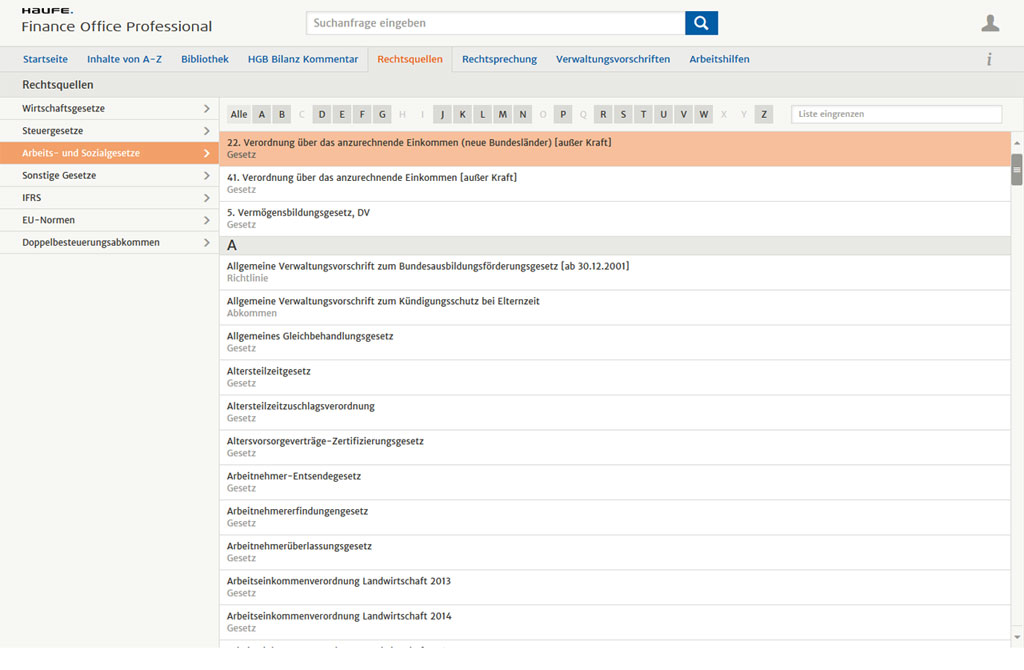This screenshot has height=670, width=1024.
Task: Expand EU-Normen chevron arrow
Action: pos(206,220)
